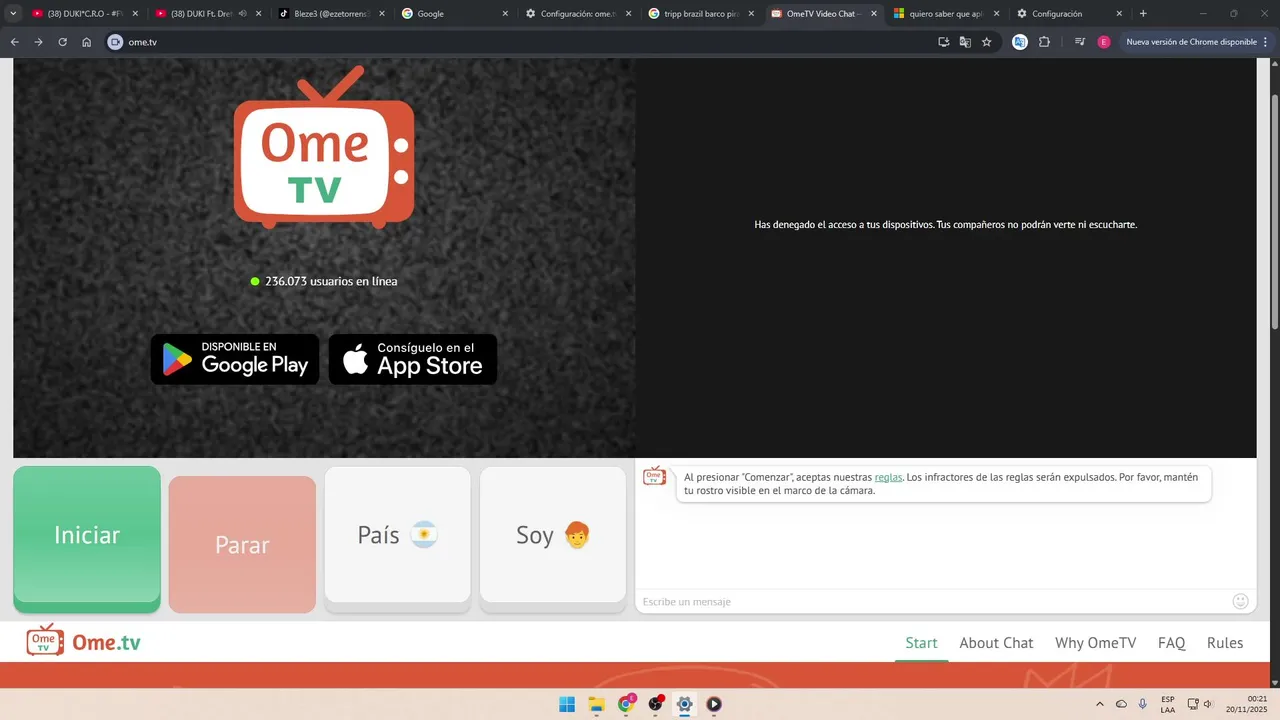Screen dimensions: 1280x720
Task: Switch to the Bleze3 TikTok tab
Action: pos(330,14)
